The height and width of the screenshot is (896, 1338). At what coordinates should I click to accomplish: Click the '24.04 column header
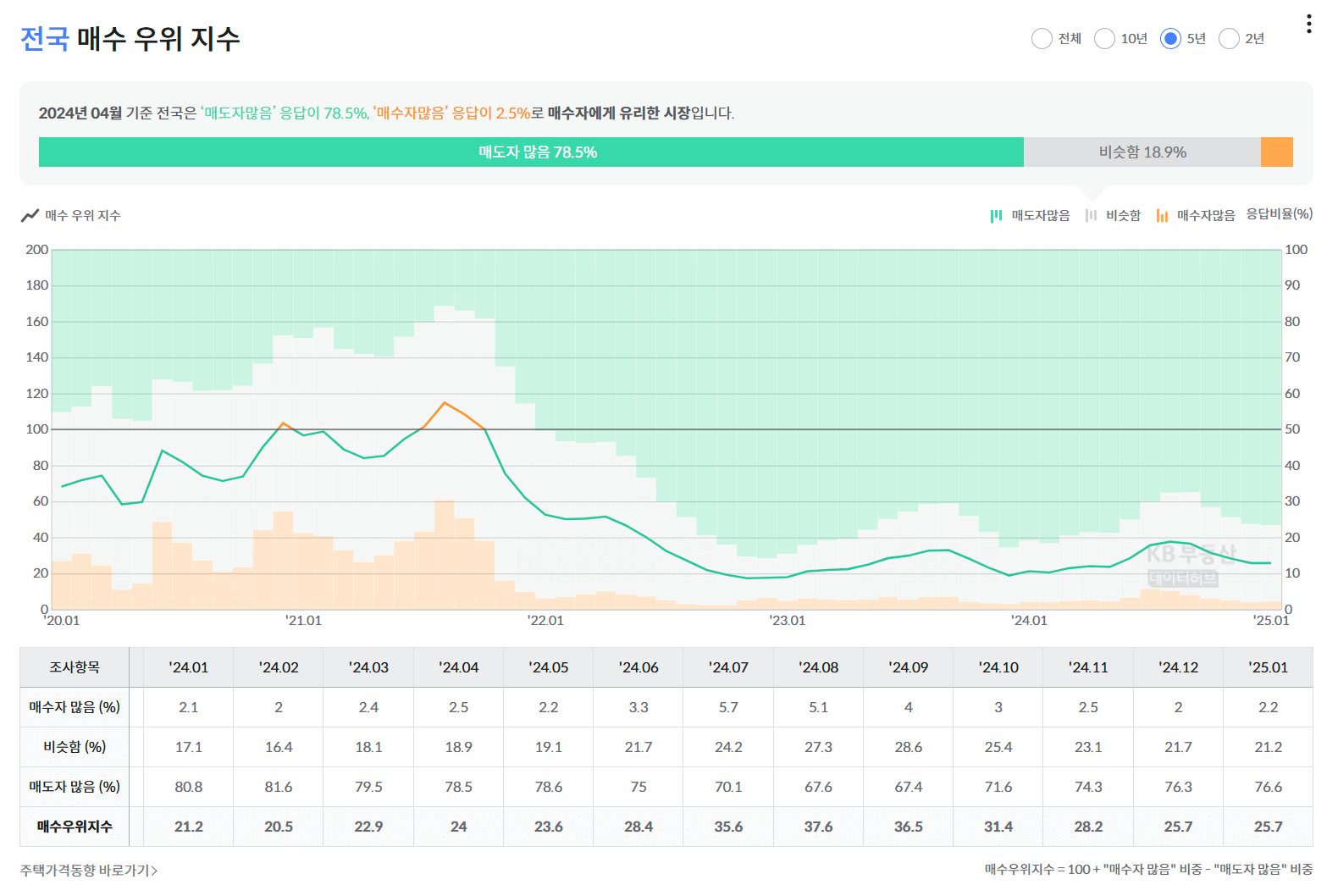[458, 667]
